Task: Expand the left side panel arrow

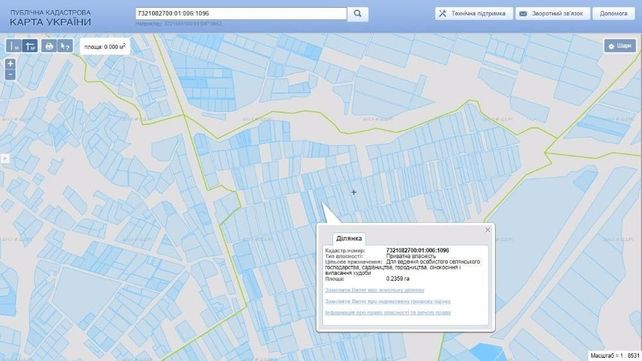Action: [x=5, y=158]
